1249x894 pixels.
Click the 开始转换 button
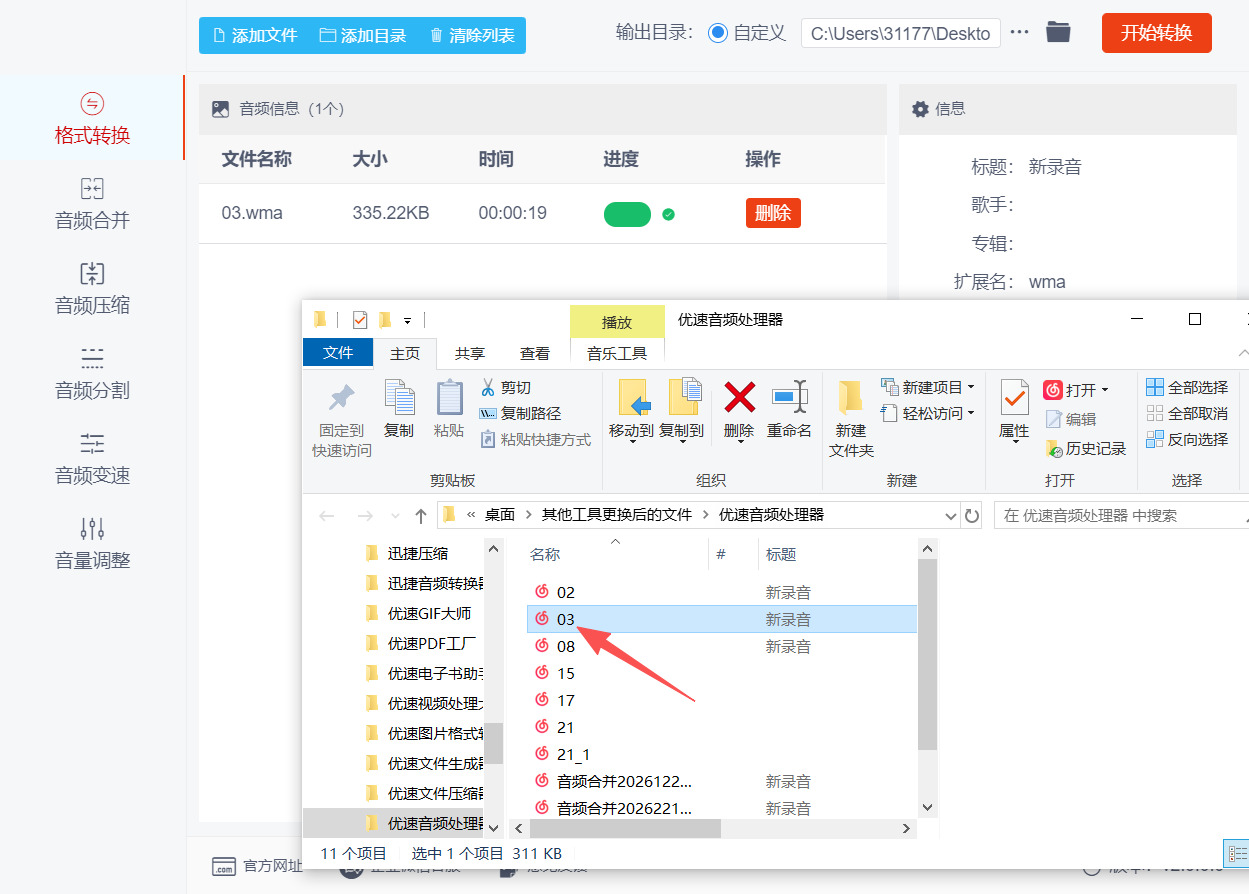pyautogui.click(x=1156, y=33)
